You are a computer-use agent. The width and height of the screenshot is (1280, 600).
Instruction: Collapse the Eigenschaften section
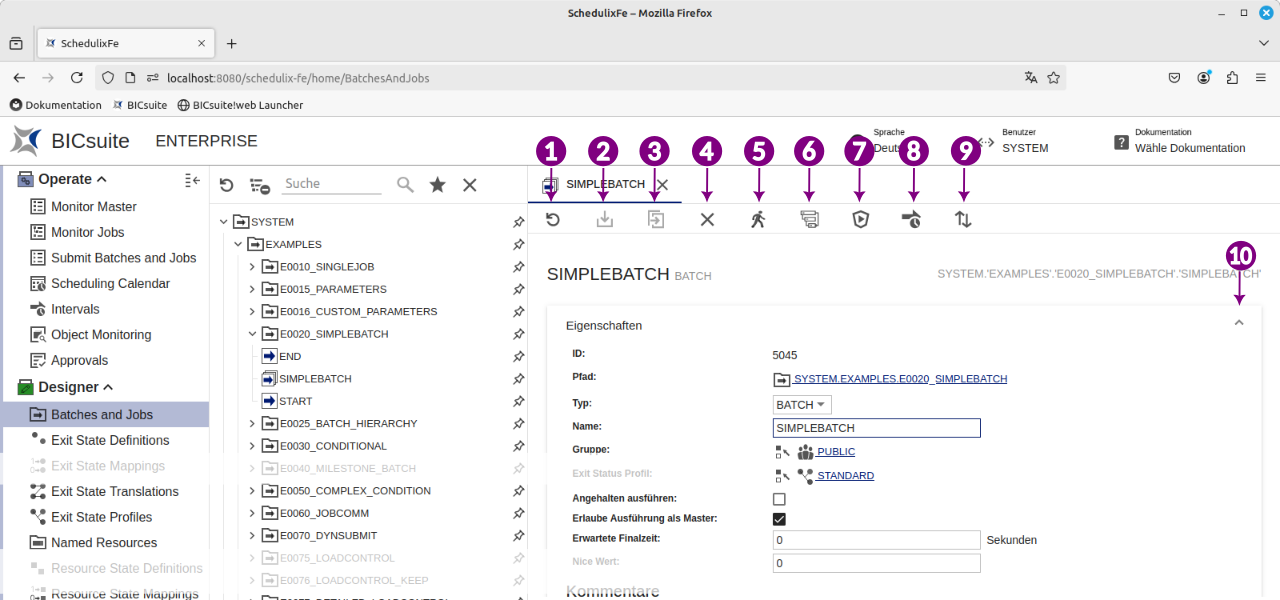click(x=1239, y=324)
